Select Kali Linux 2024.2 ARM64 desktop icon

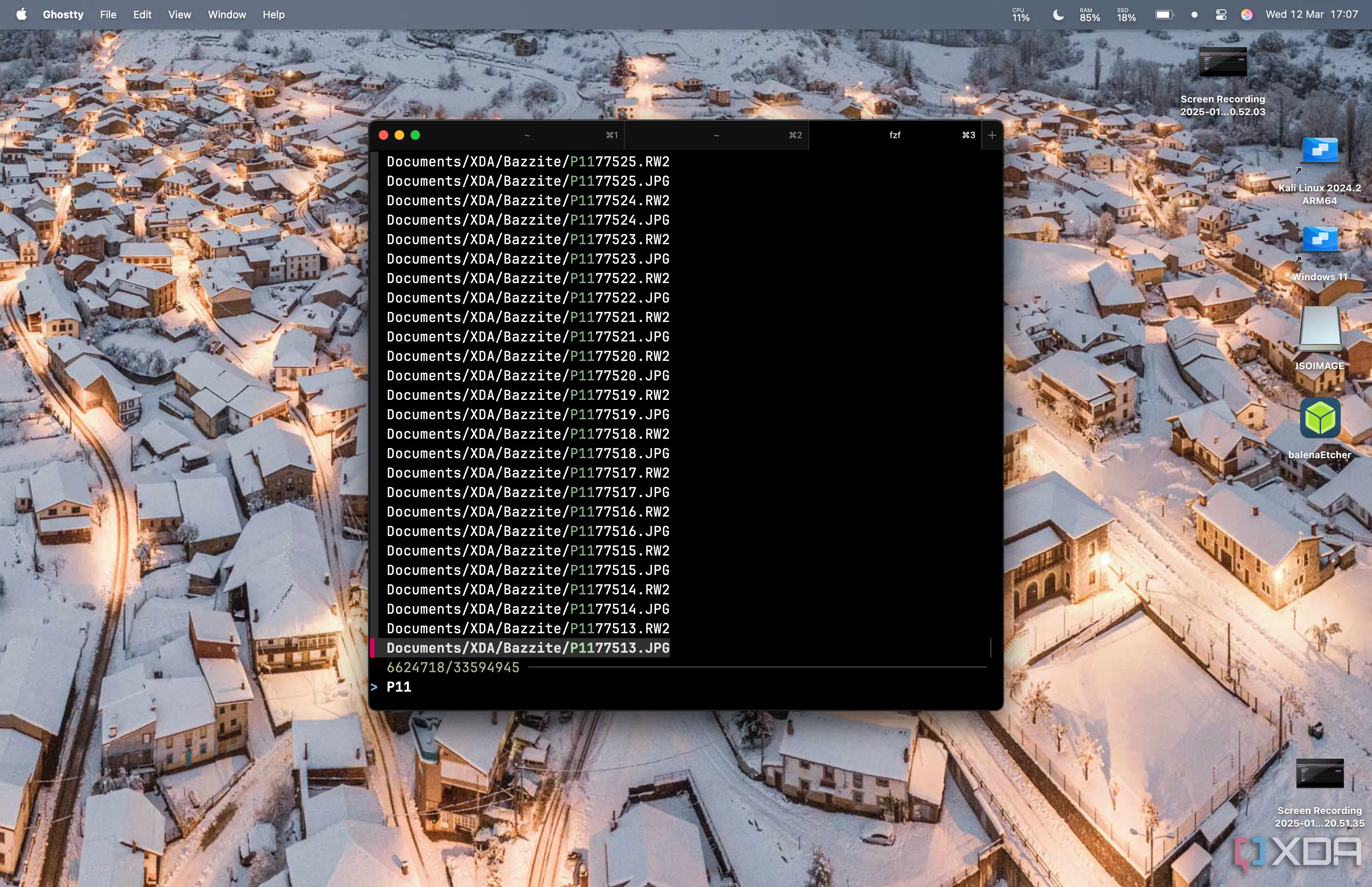[1320, 171]
